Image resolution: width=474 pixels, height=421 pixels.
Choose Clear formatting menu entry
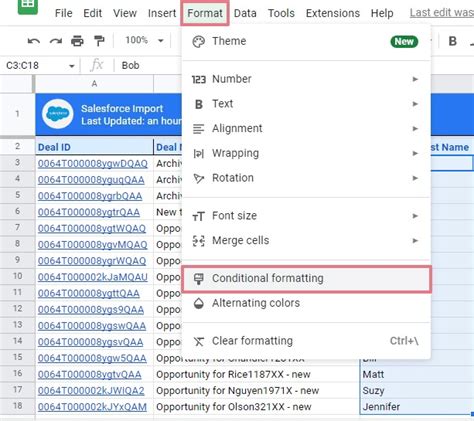coord(306,341)
